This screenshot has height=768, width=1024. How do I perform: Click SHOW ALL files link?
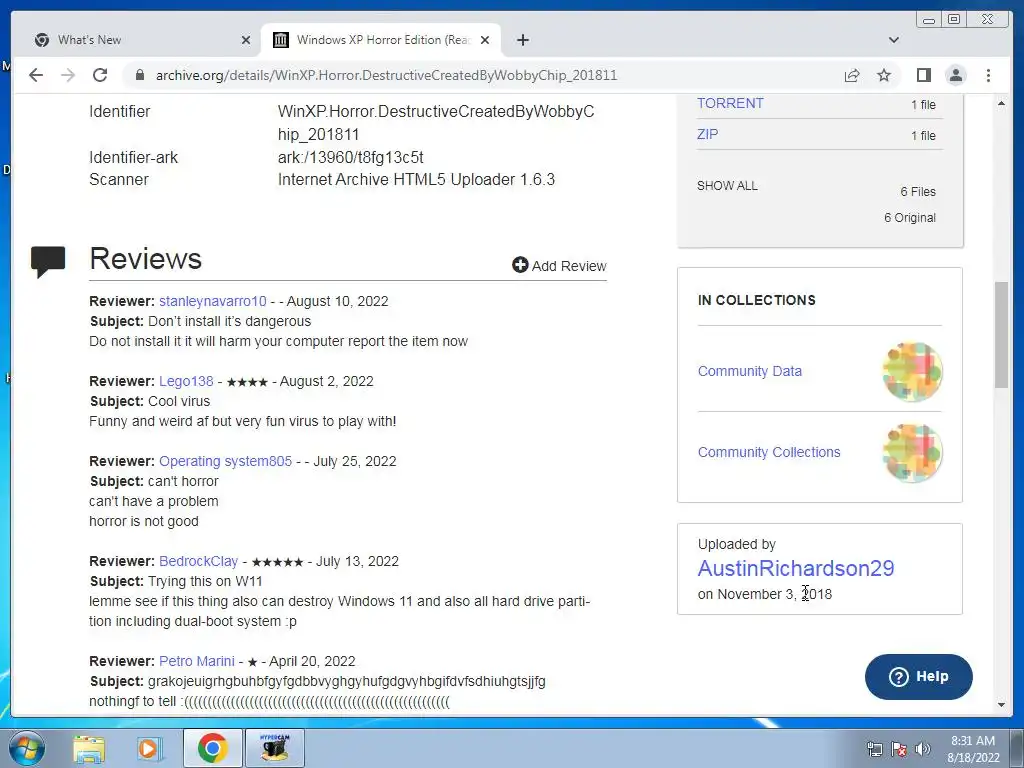(727, 185)
